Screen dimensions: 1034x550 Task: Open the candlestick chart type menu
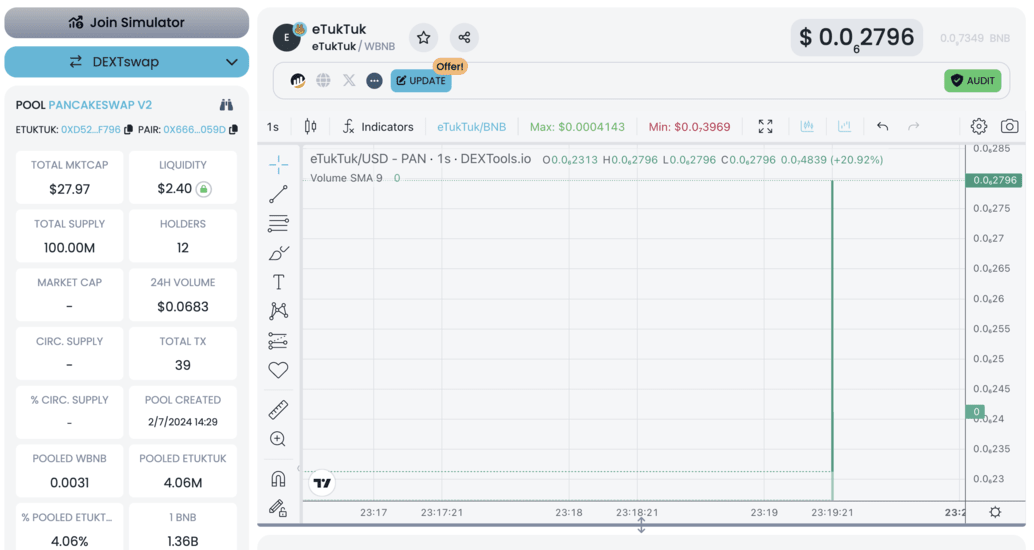[310, 127]
